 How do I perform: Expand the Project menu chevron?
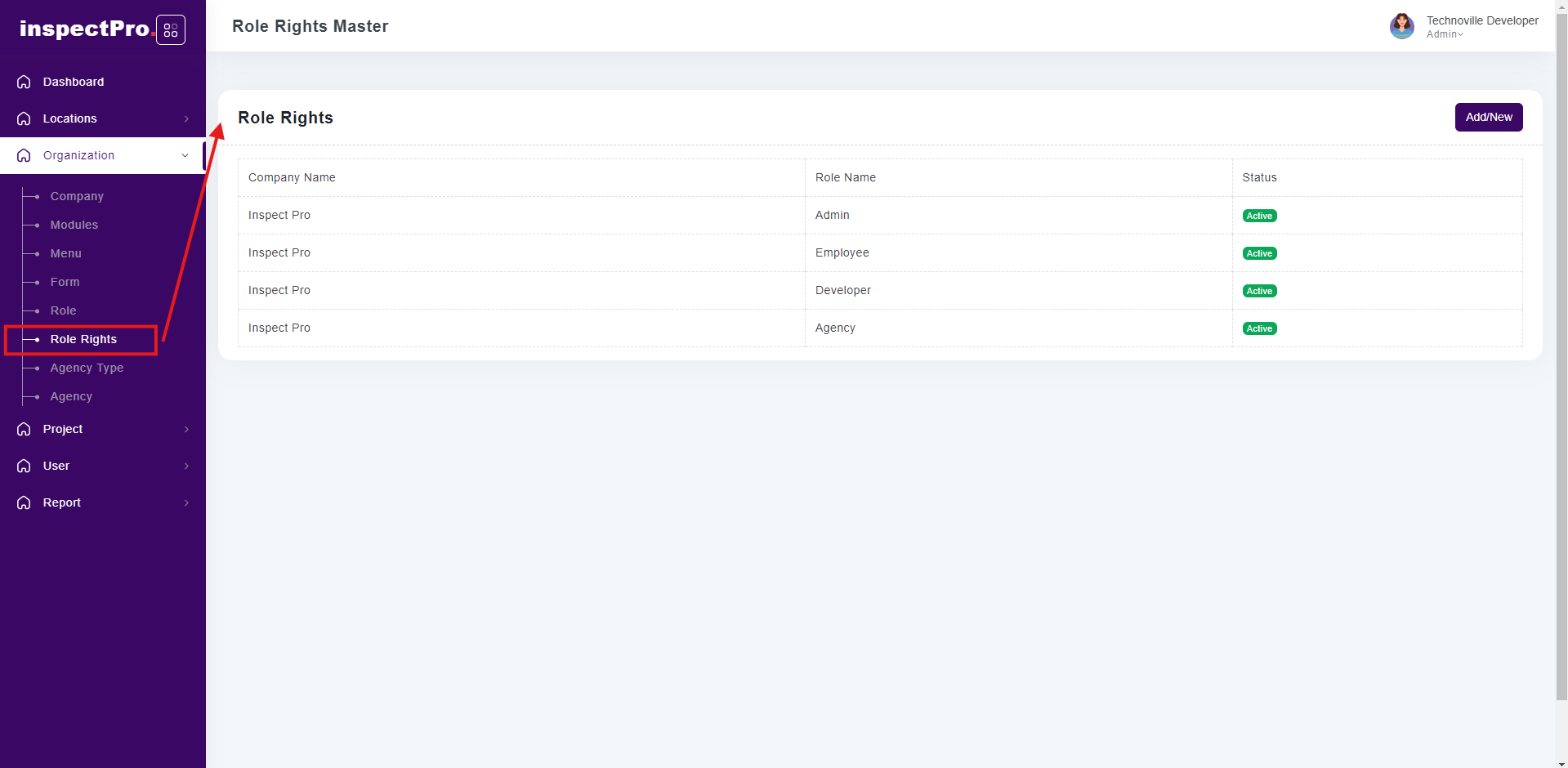pos(186,429)
